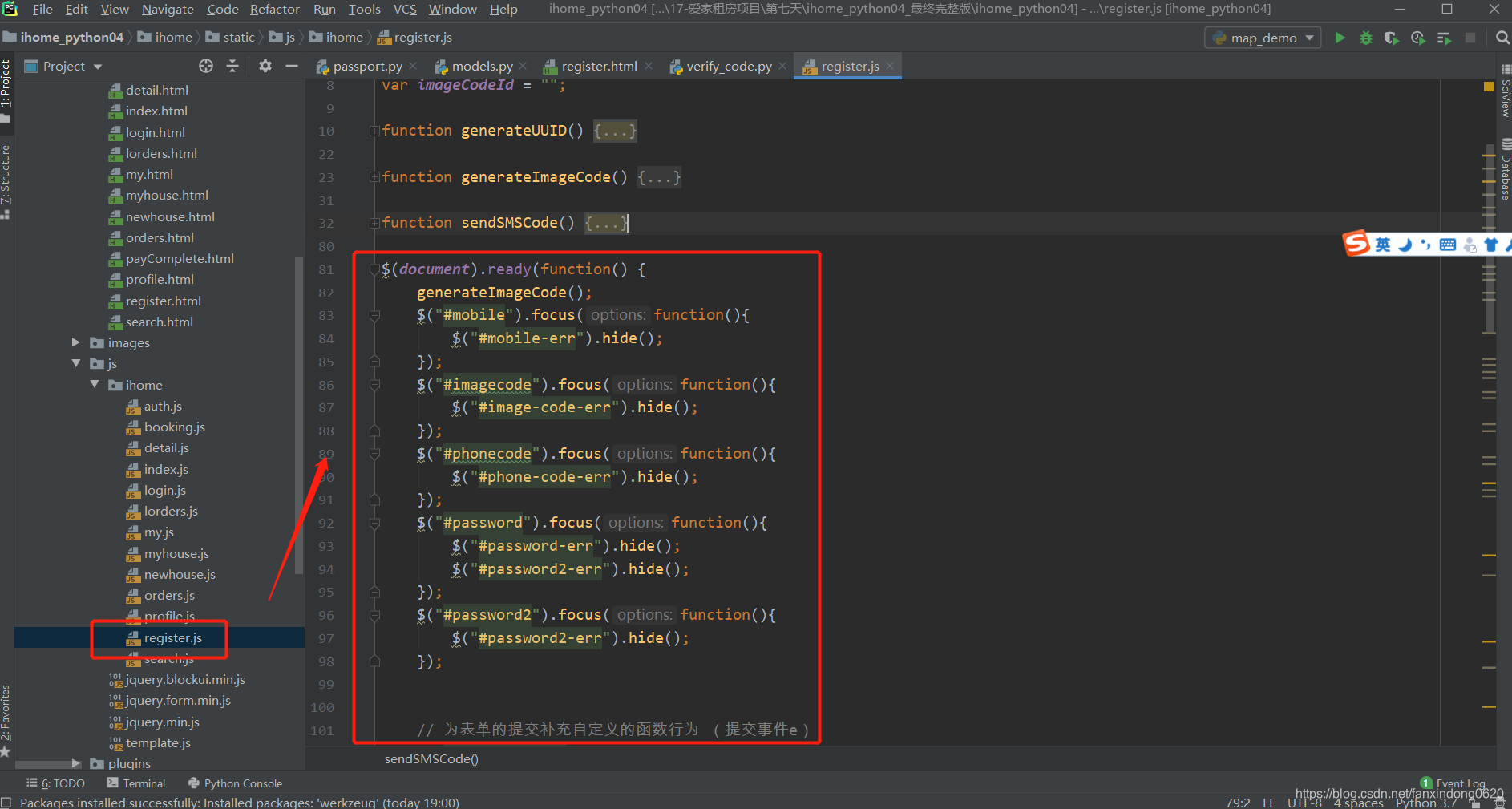This screenshot has height=809, width=1512.
Task: Click the static breadcrumb in navigation bar
Action: (x=231, y=38)
